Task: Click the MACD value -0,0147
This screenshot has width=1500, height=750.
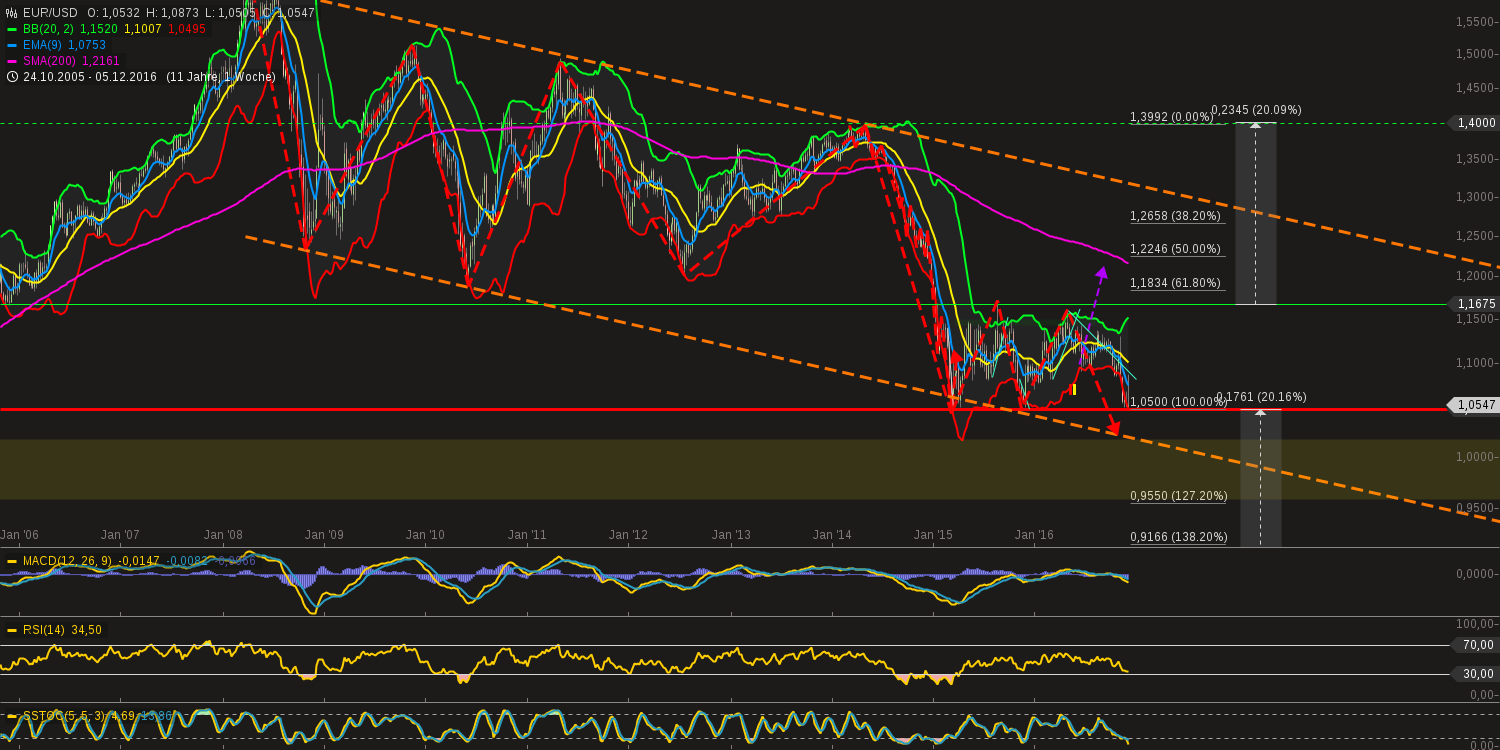Action: click(x=138, y=561)
